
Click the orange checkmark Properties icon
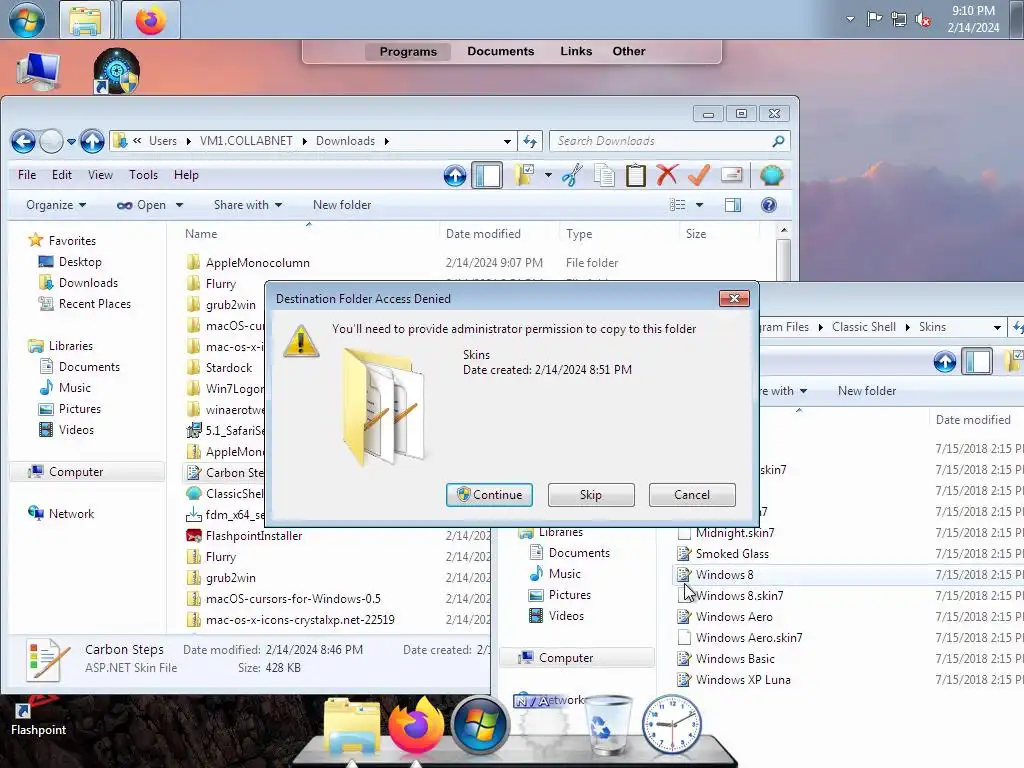pos(699,175)
